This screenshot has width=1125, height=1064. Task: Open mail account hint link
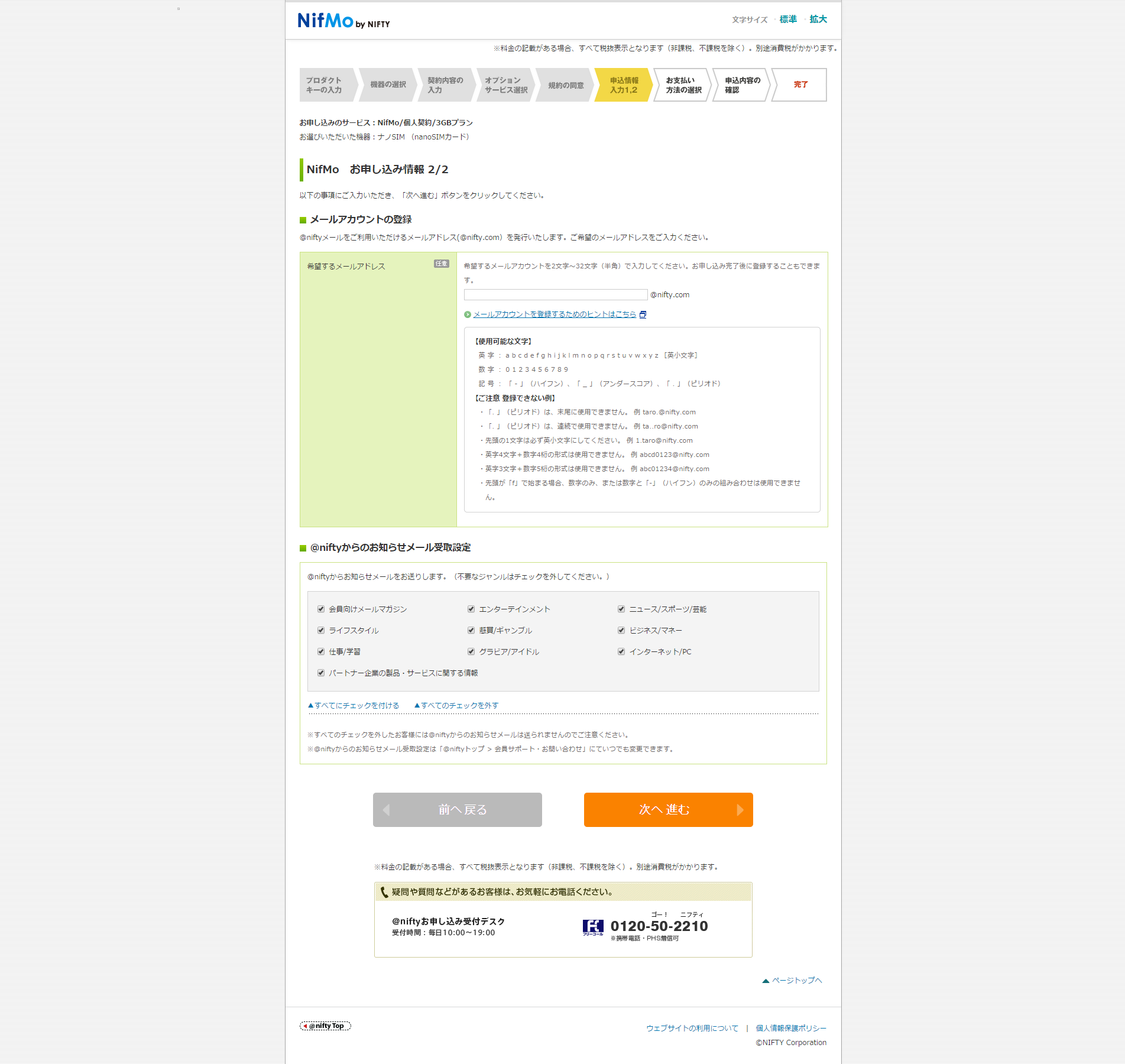(x=555, y=314)
